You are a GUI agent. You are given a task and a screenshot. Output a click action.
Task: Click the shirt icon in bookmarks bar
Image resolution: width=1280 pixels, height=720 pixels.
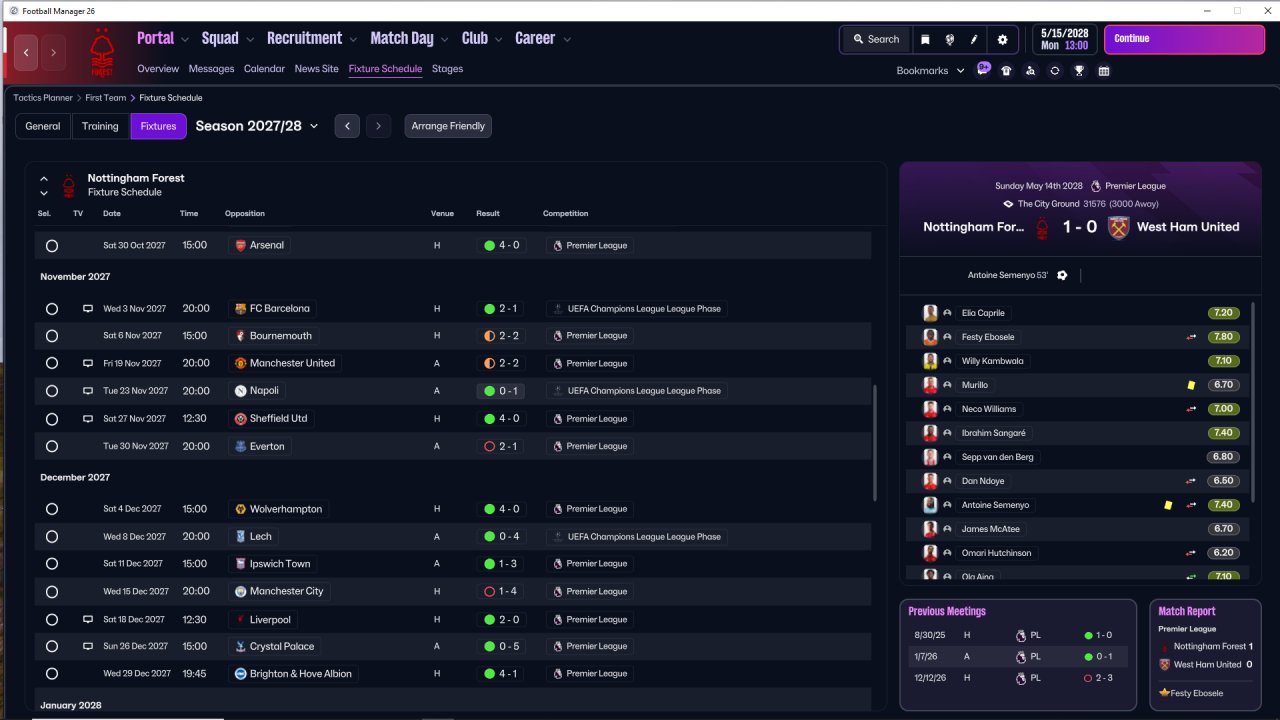(1006, 71)
